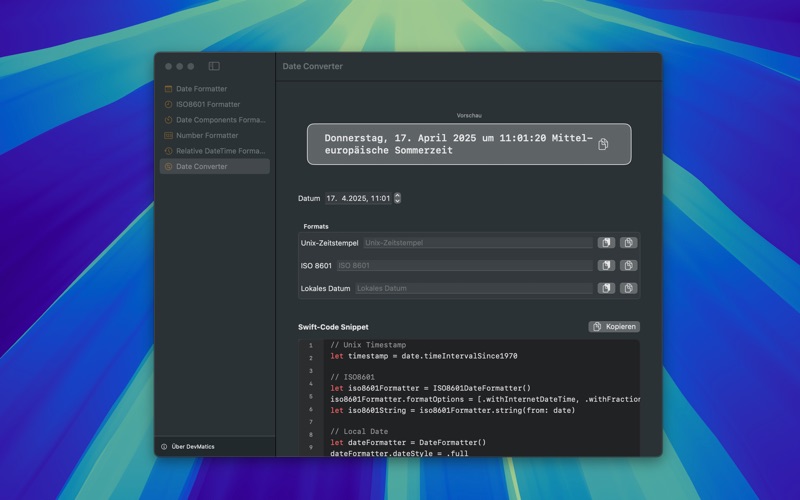Click the preview text 'Donnerstag, 17. April 2025'
The image size is (800, 500).
tap(400, 138)
